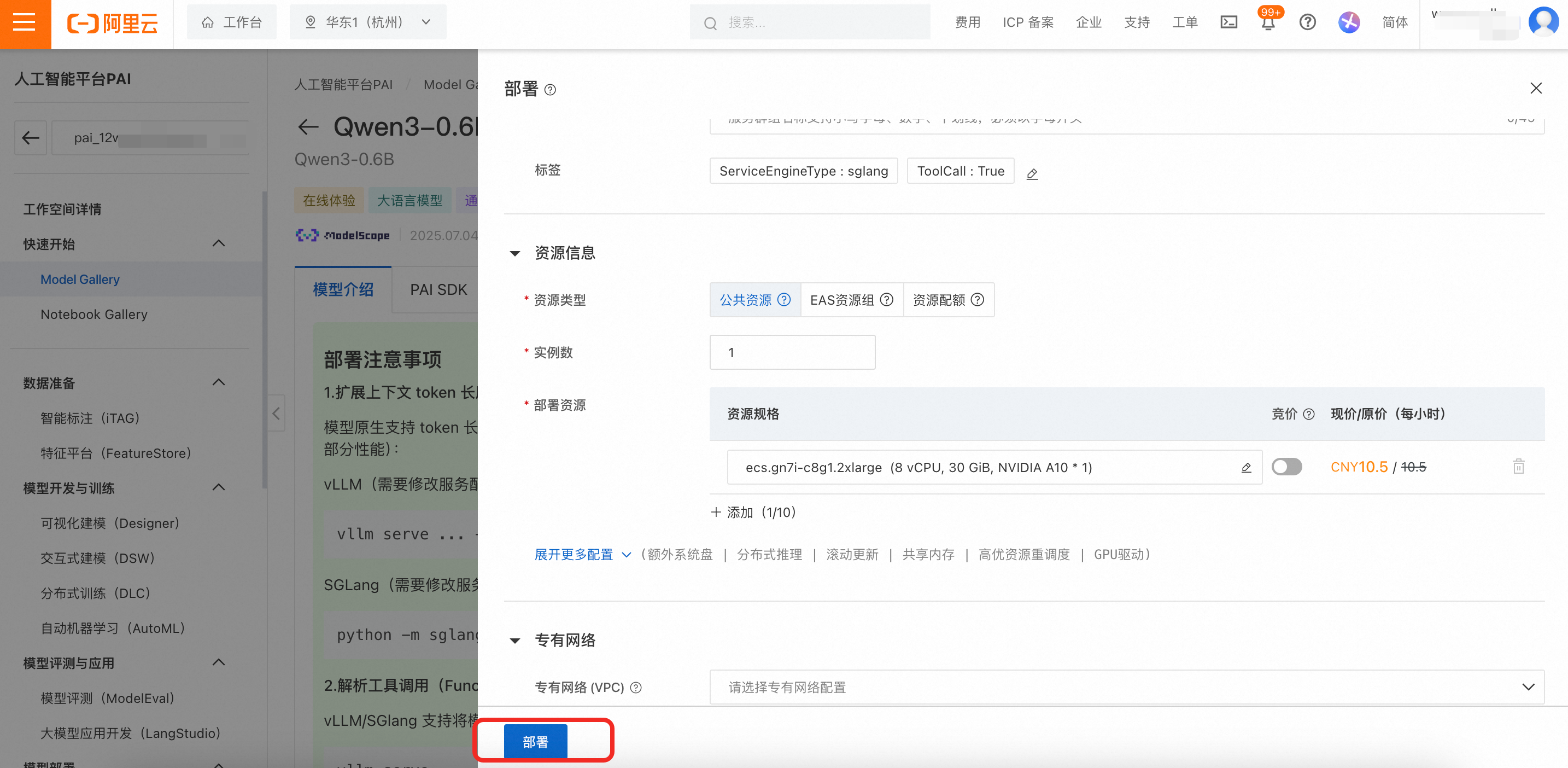Edit the tags with pencil icon
Screen dimensions: 1568x768
(x=1032, y=173)
